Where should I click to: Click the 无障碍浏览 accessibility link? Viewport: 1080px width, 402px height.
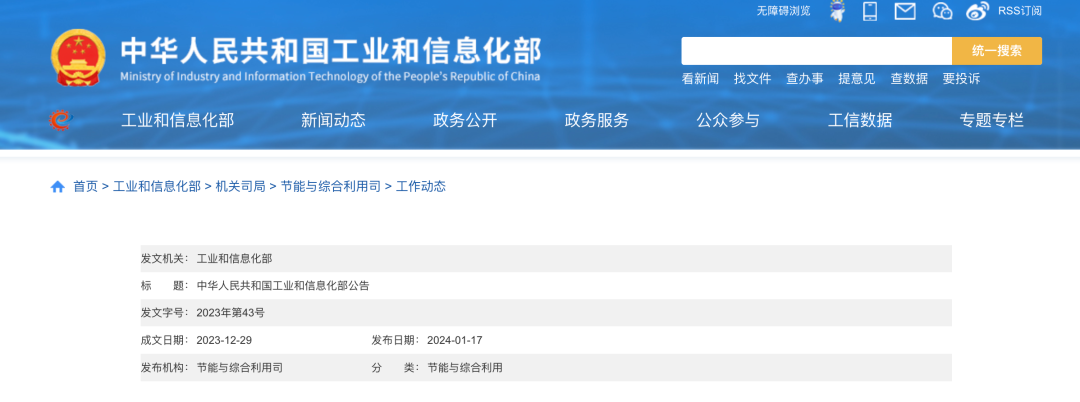pos(783,11)
